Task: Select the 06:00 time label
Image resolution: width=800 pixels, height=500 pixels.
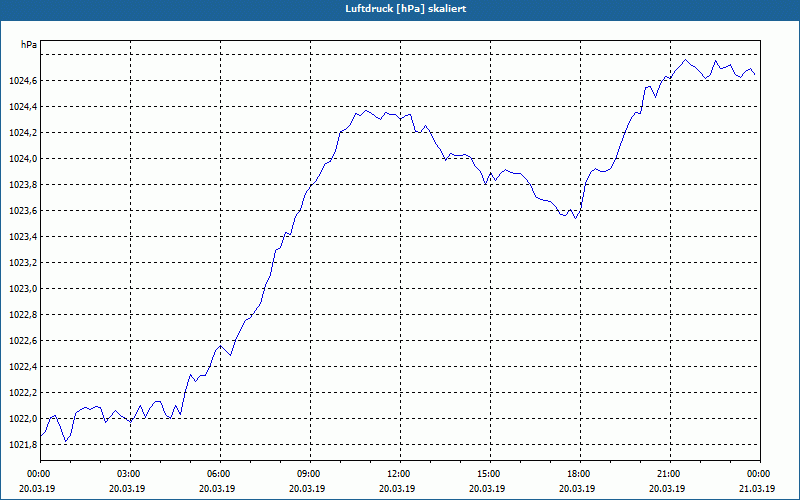Action: (220, 474)
